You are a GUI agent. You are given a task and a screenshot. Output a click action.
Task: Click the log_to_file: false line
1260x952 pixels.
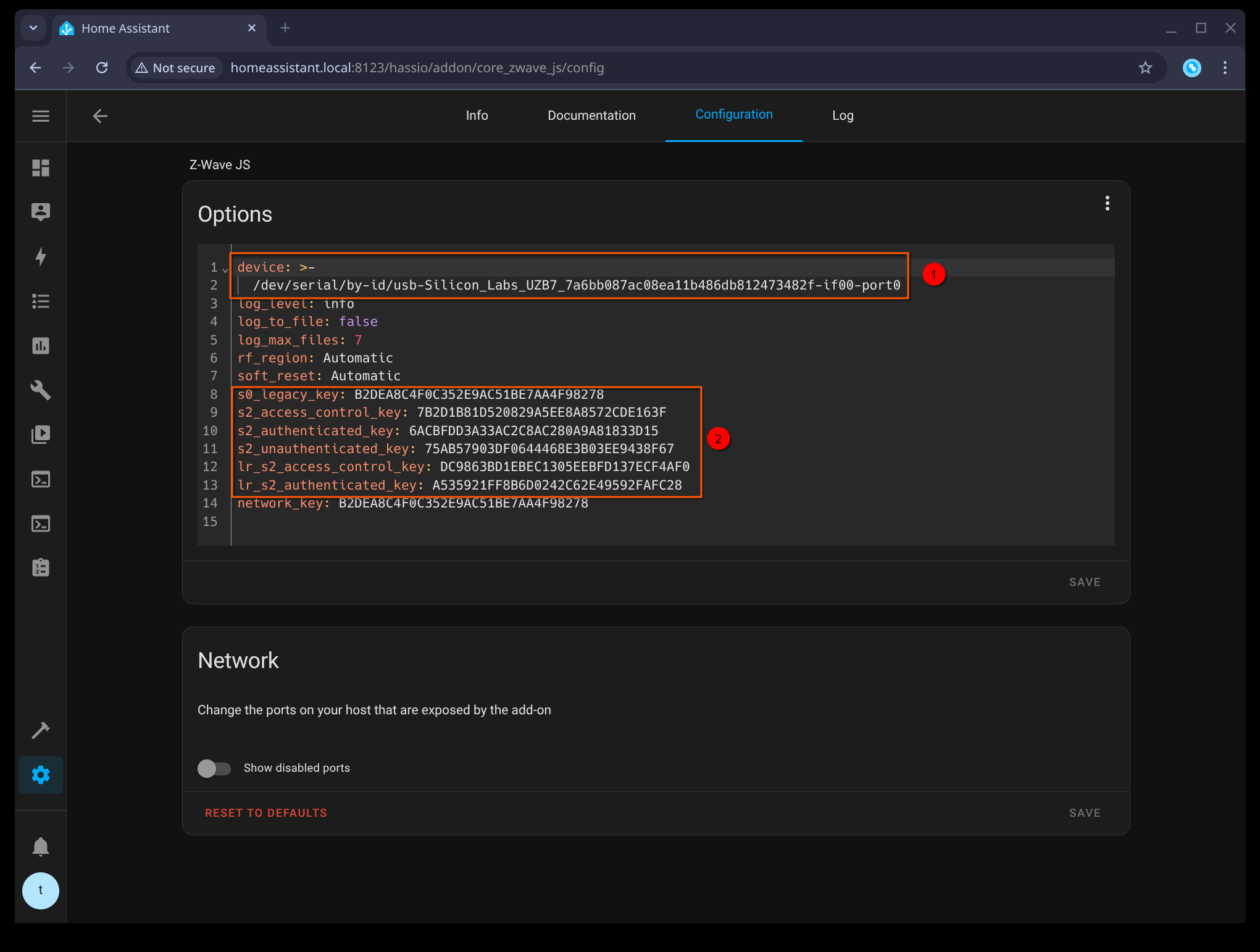pos(307,322)
